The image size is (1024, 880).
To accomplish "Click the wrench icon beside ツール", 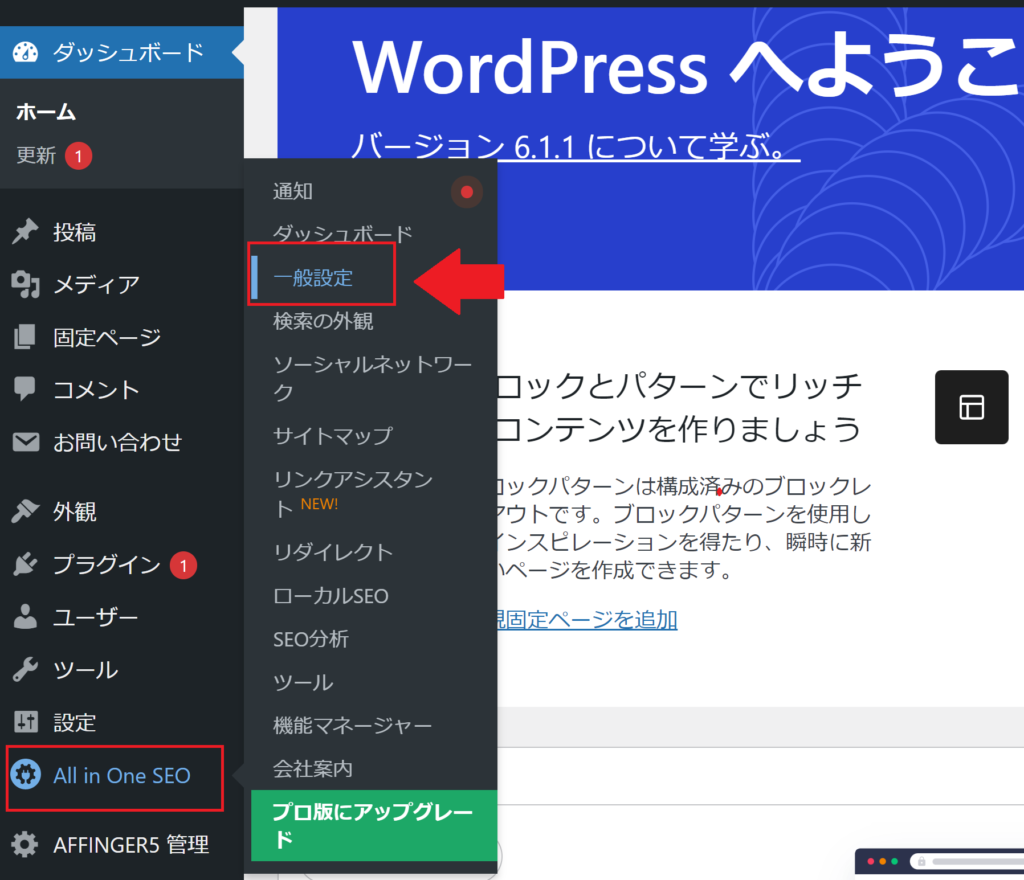I will click(25, 670).
